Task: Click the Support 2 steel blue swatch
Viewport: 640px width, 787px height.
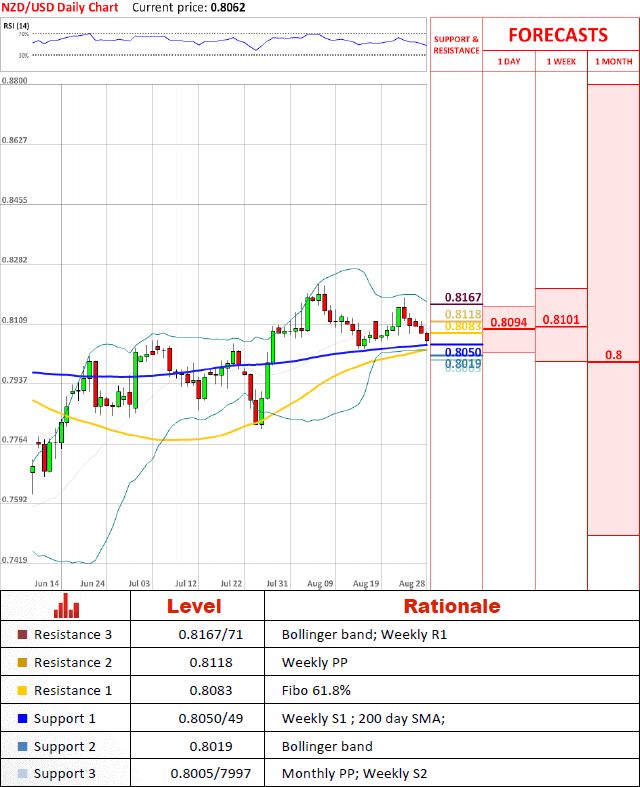Action: point(23,746)
